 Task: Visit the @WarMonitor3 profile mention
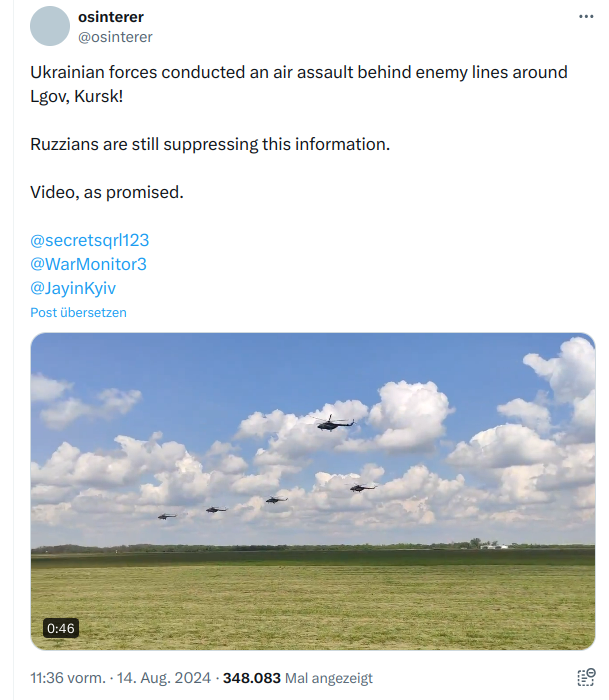88,264
